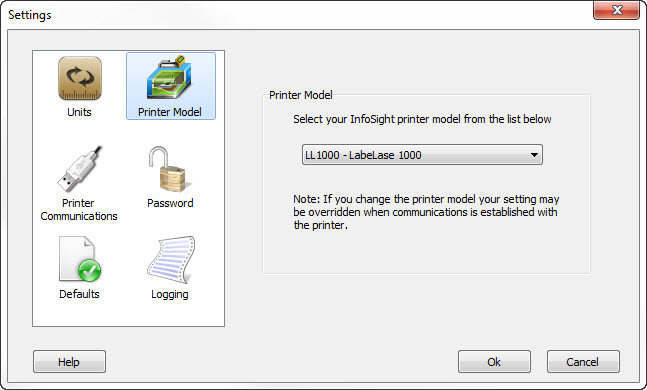Click the 'Printer Communications' text label

click(x=79, y=210)
